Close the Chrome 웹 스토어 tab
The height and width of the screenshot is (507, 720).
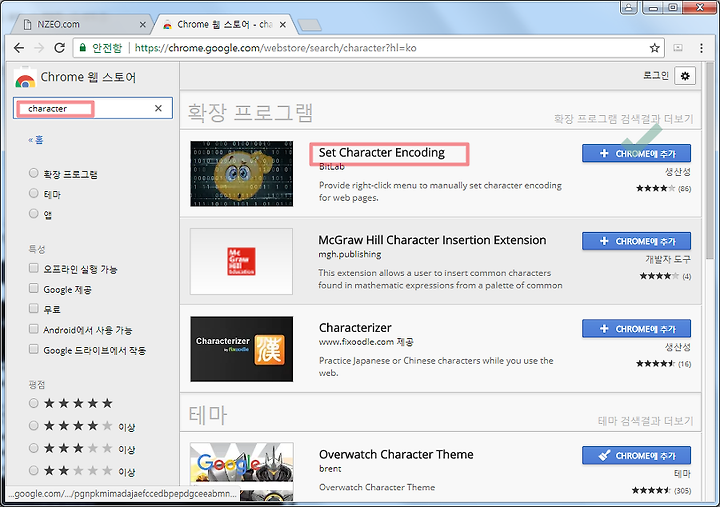point(283,25)
